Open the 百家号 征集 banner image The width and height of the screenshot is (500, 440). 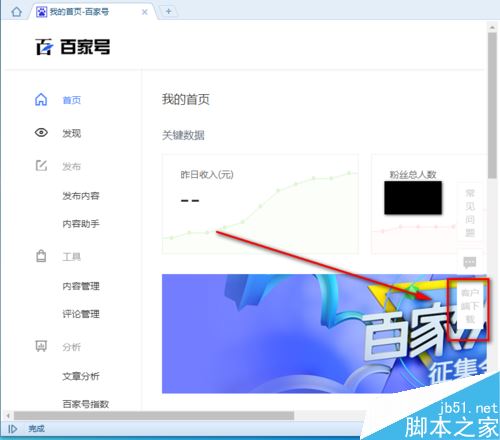point(324,333)
